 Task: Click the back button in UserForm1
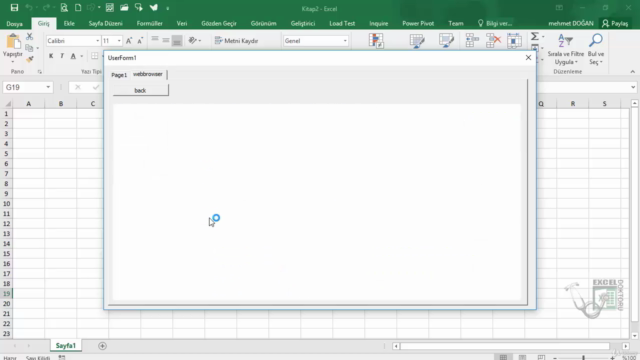(140, 90)
